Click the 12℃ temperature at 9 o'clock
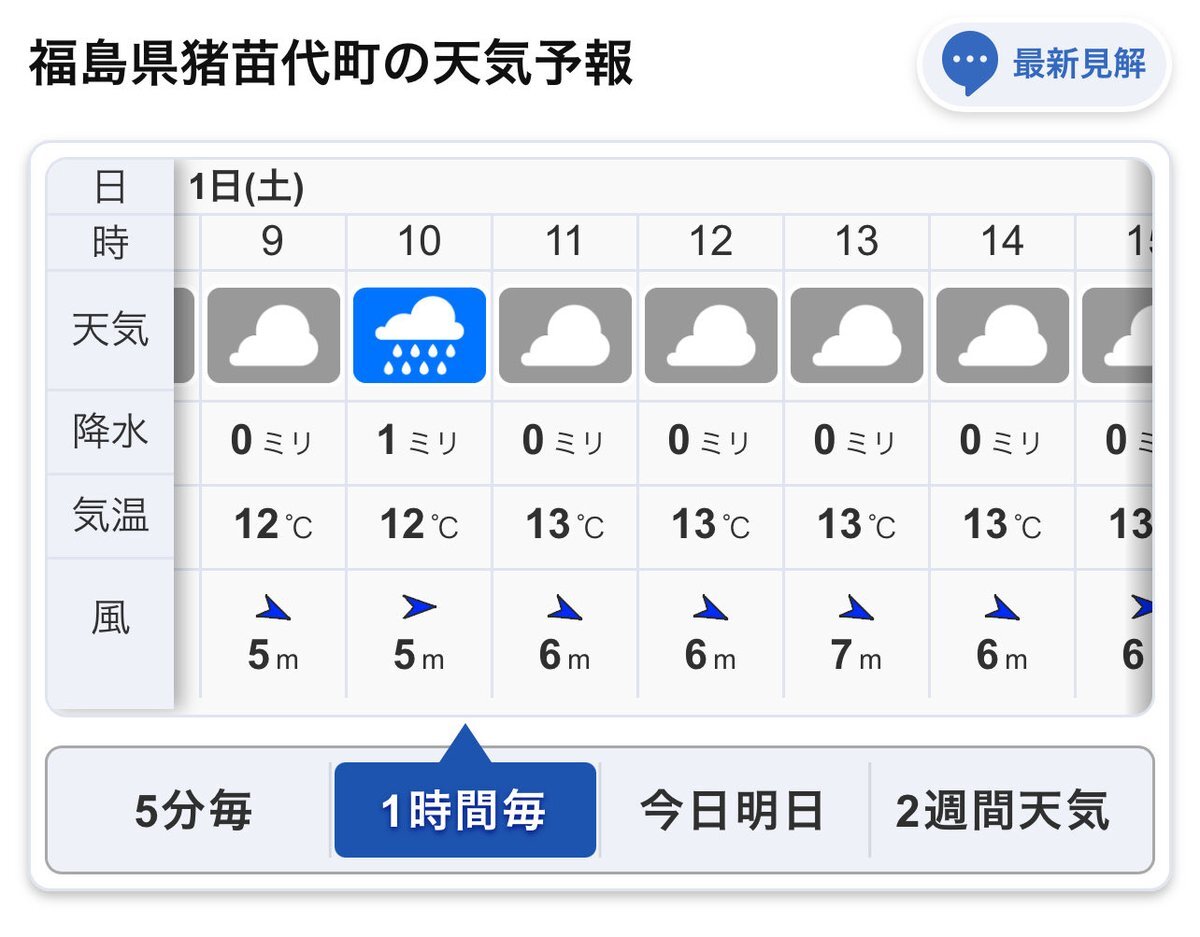Image resolution: width=1200 pixels, height=937 pixels. tap(273, 524)
